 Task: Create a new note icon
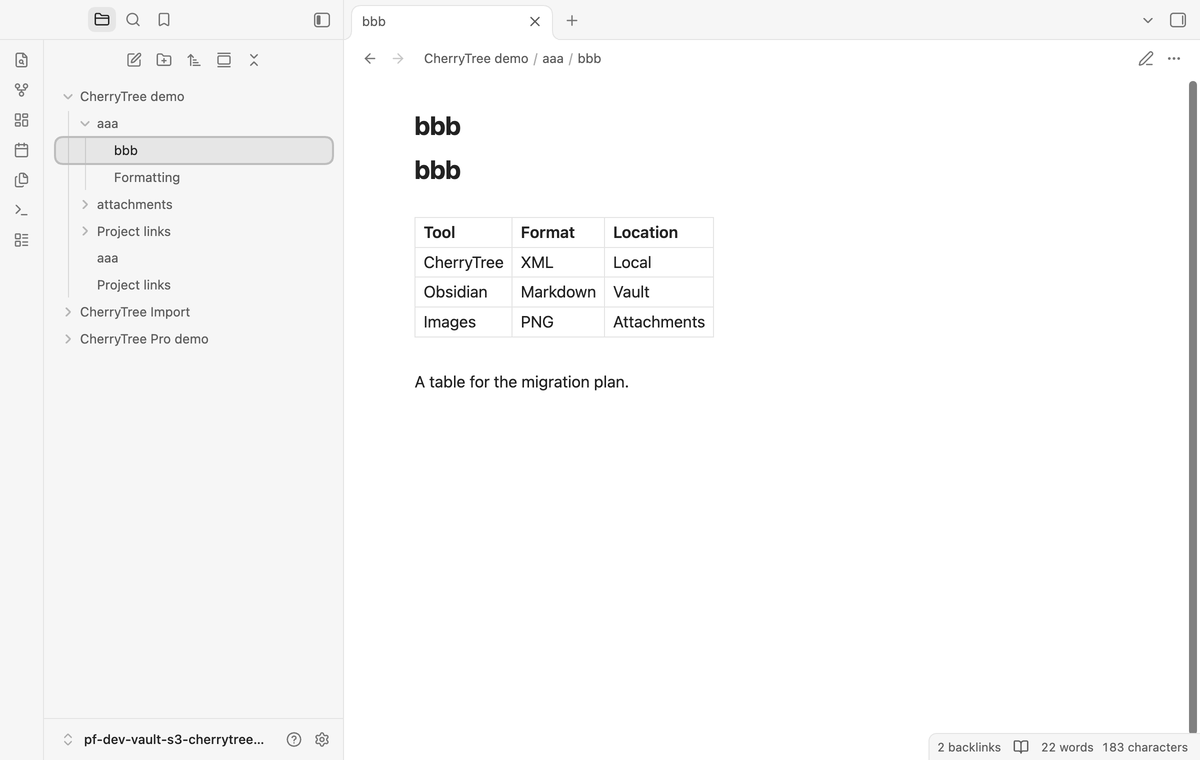tap(134, 60)
